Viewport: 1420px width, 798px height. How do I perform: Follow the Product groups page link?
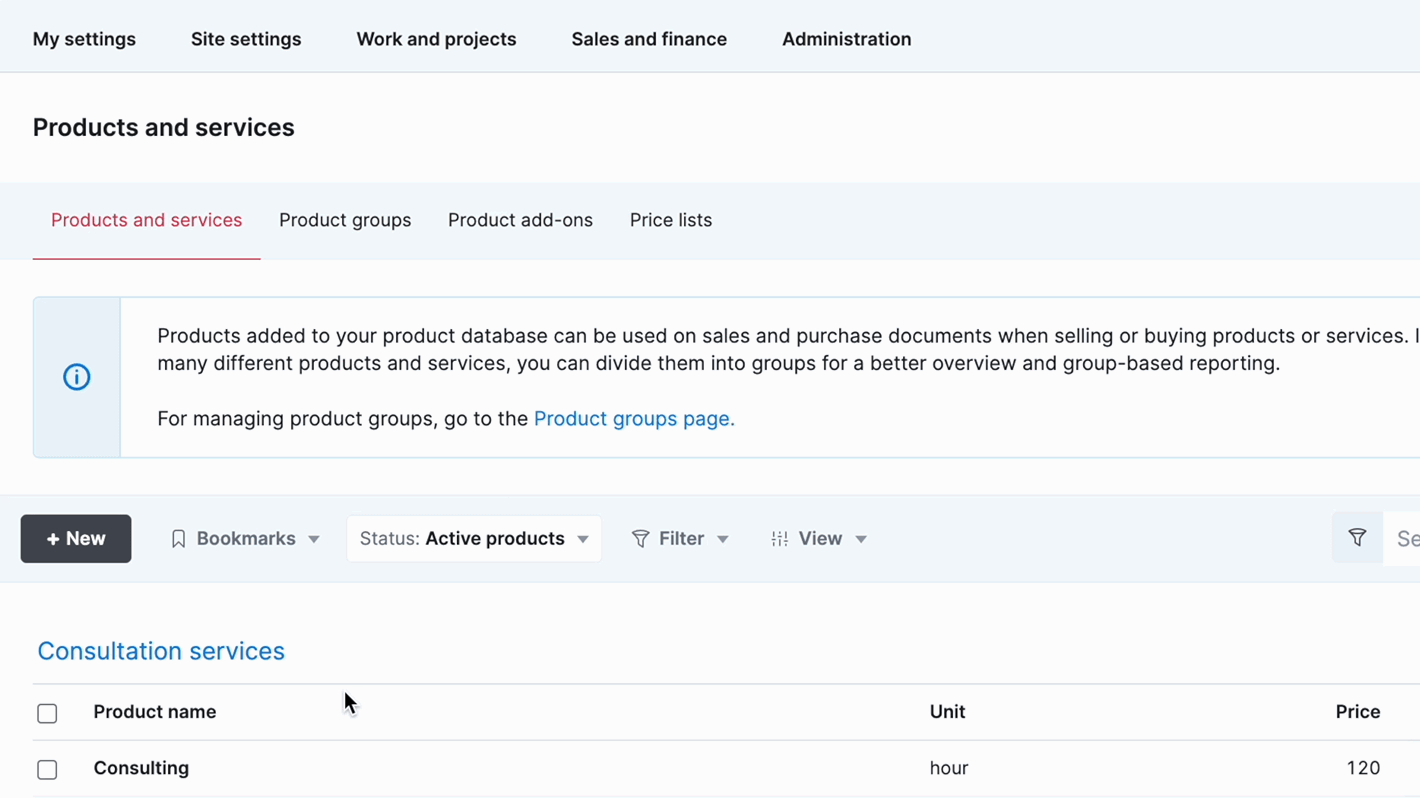coord(634,419)
